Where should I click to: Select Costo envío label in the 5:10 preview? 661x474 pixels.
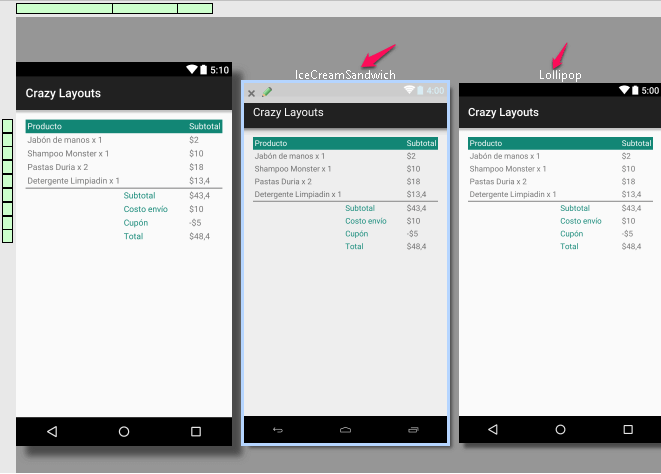(145, 209)
